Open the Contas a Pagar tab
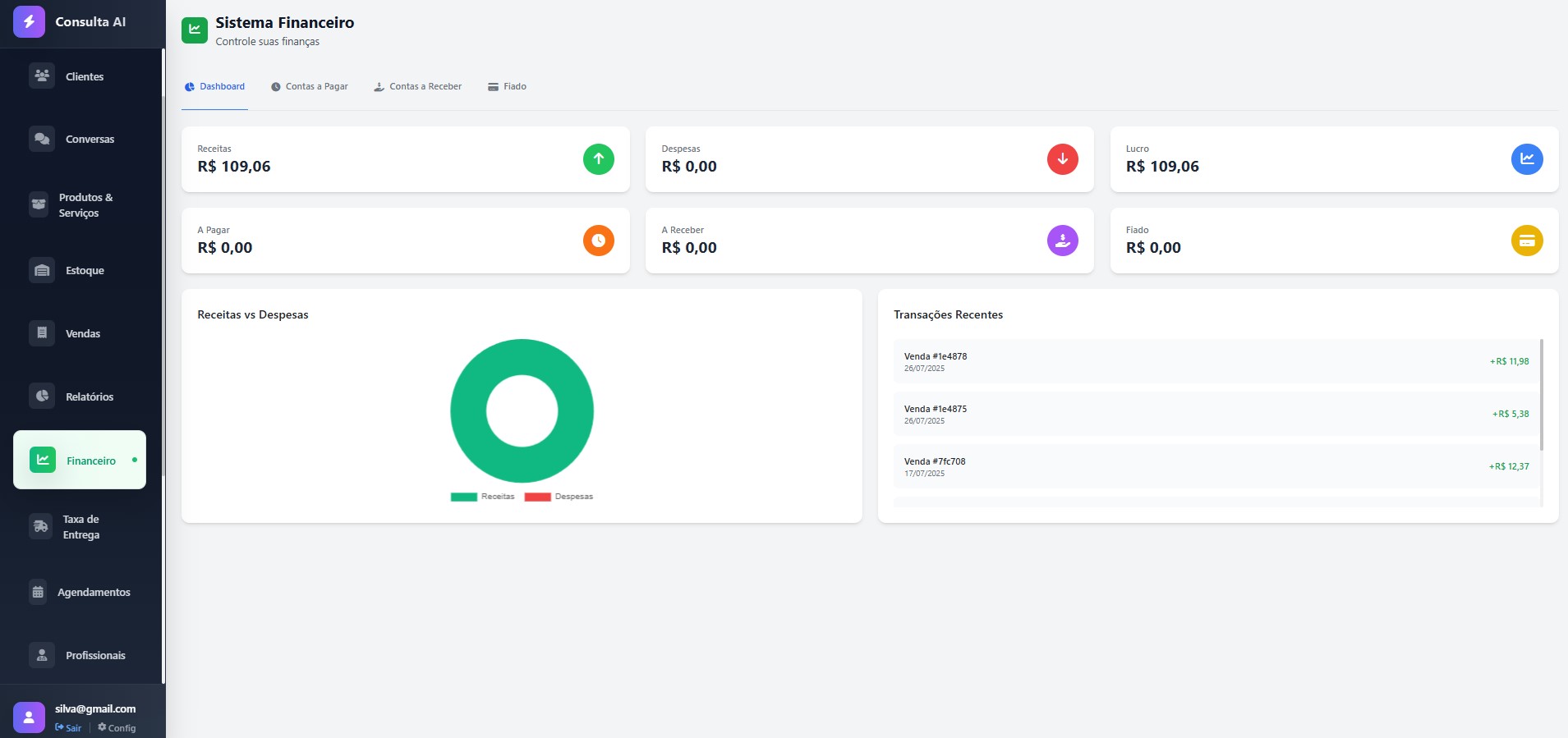The width and height of the screenshot is (1568, 738). (310, 87)
